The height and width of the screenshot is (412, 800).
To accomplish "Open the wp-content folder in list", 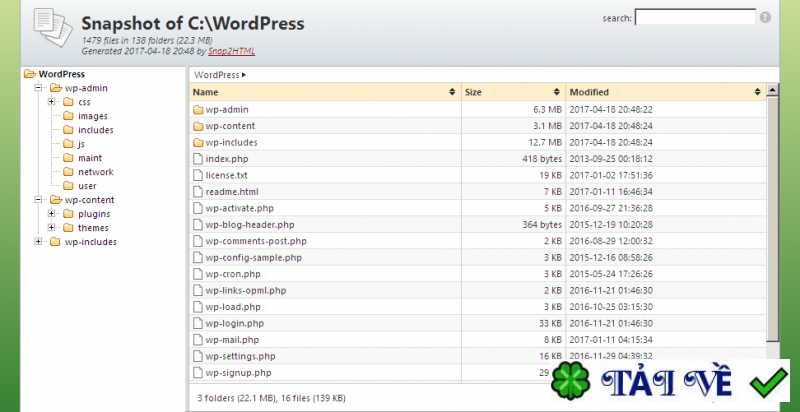I will click(230, 125).
